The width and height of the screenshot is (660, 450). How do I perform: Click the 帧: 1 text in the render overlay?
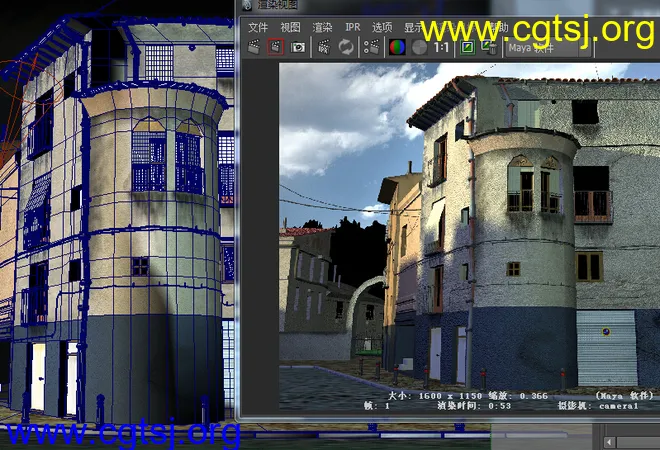377,406
